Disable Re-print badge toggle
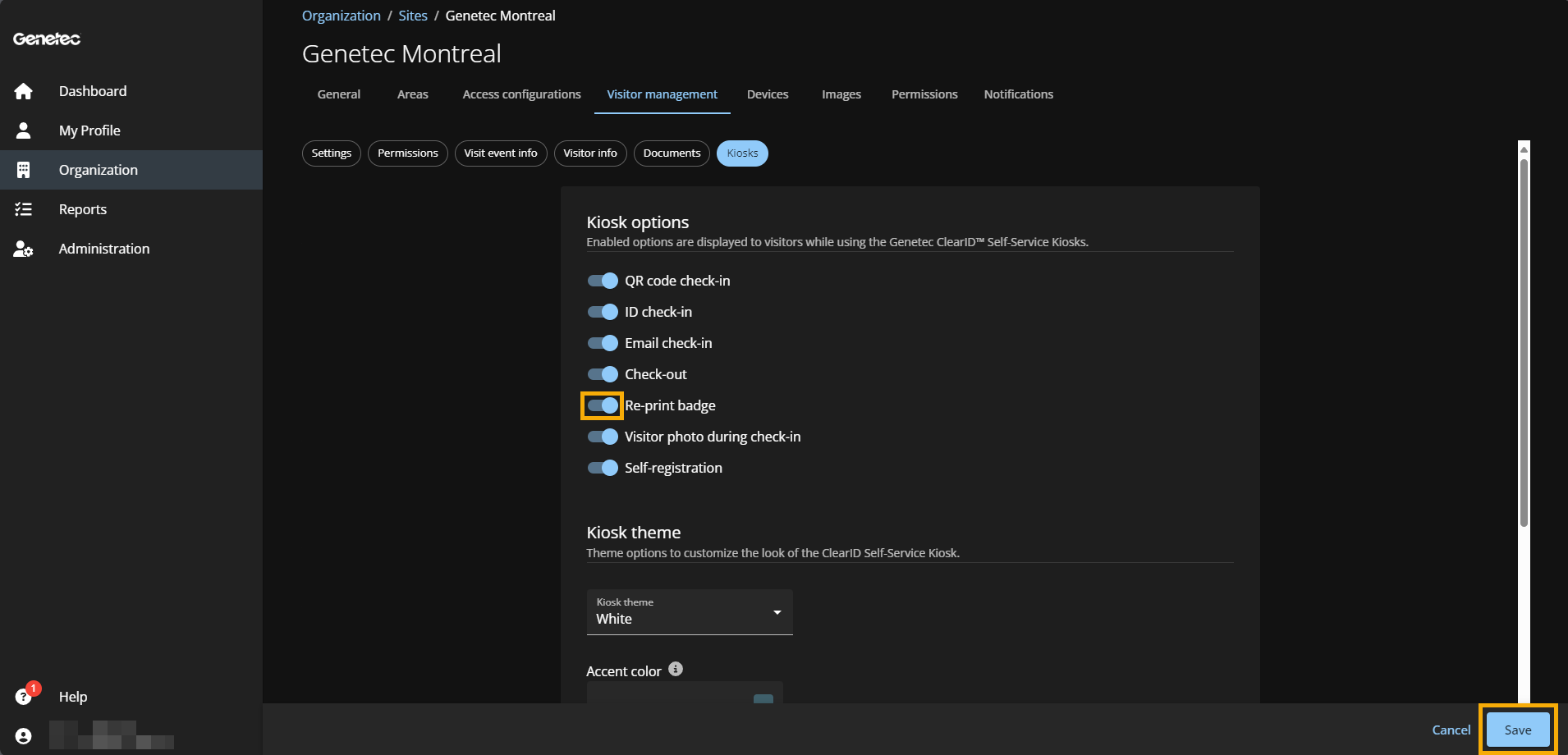Viewport: 1568px width, 755px height. click(x=603, y=405)
